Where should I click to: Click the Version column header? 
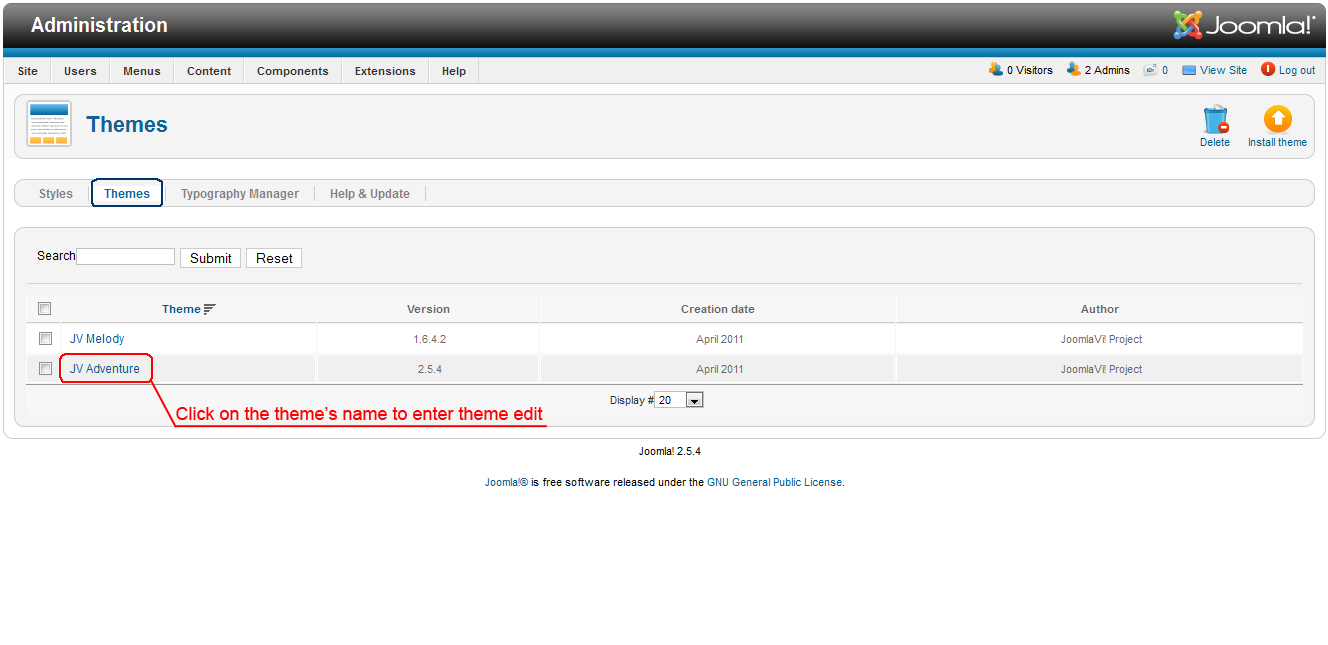pyautogui.click(x=428, y=309)
